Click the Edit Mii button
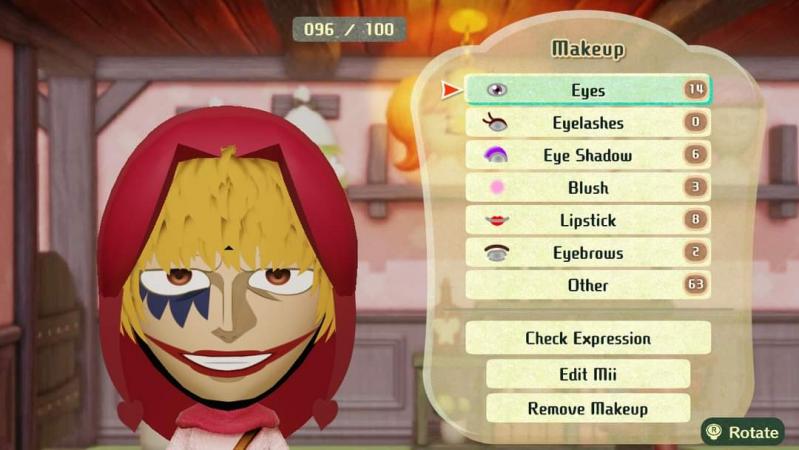 [588, 374]
